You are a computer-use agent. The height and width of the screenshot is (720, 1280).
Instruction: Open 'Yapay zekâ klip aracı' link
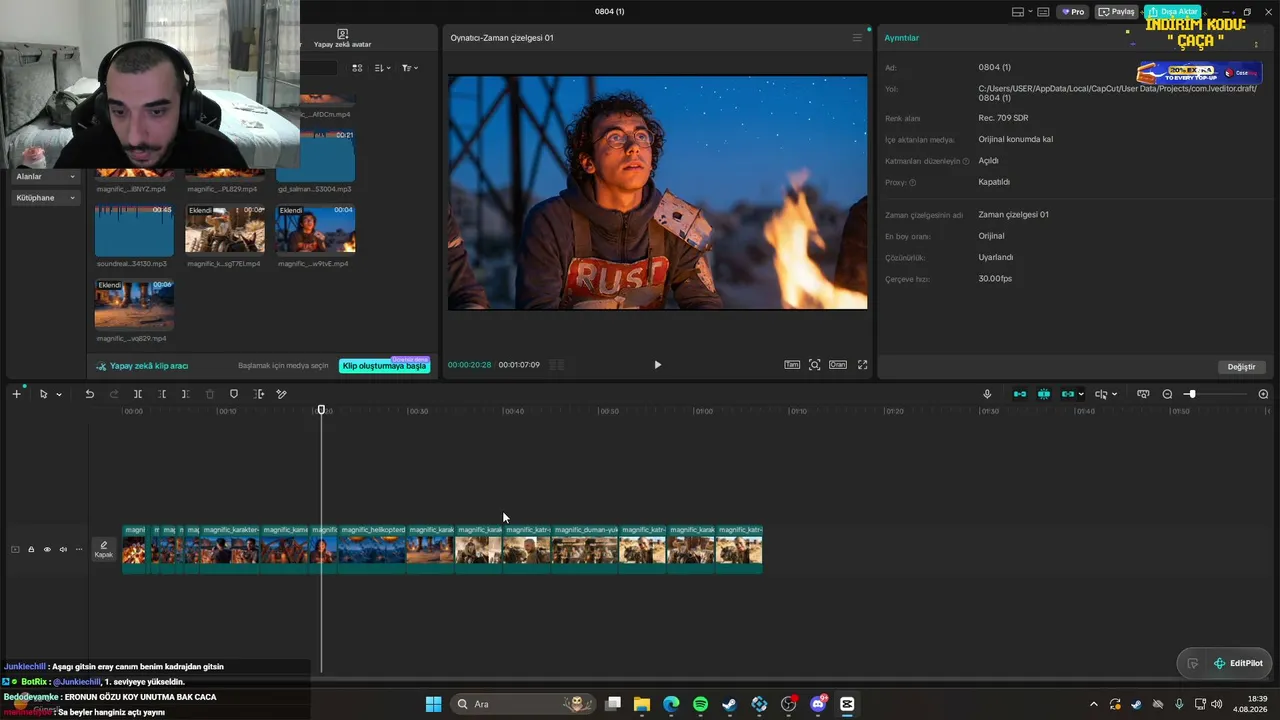coord(142,366)
